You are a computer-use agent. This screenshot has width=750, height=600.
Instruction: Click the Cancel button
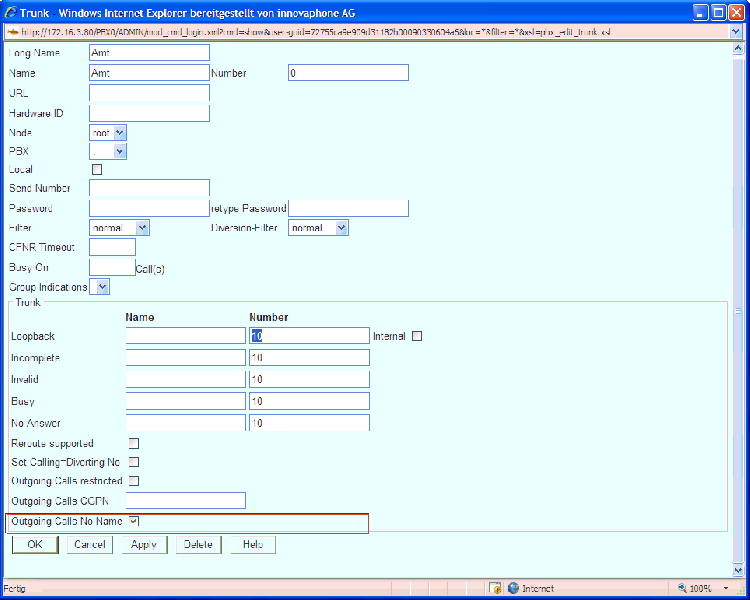point(90,544)
